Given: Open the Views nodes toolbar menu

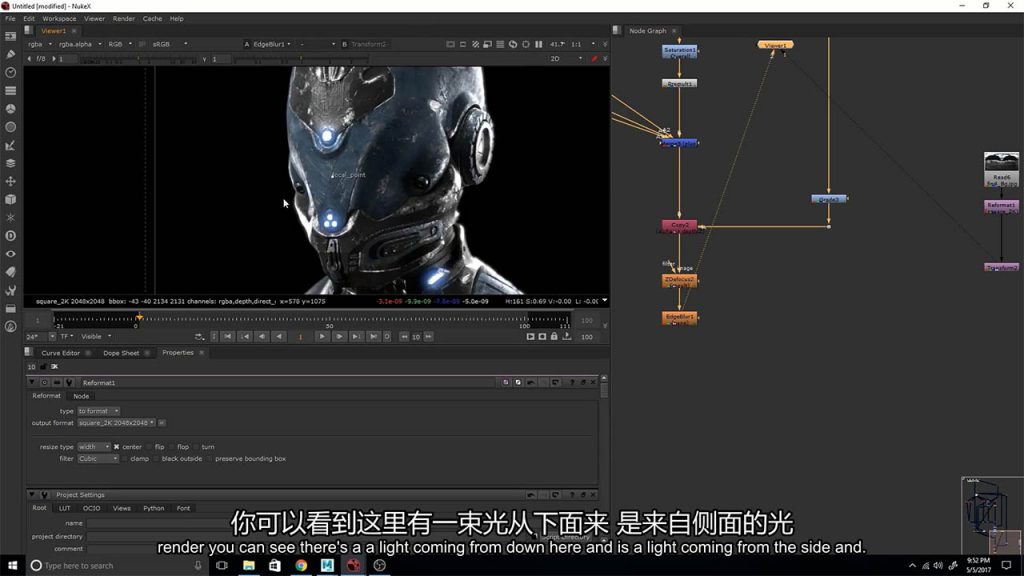Looking at the screenshot, I should [x=10, y=254].
